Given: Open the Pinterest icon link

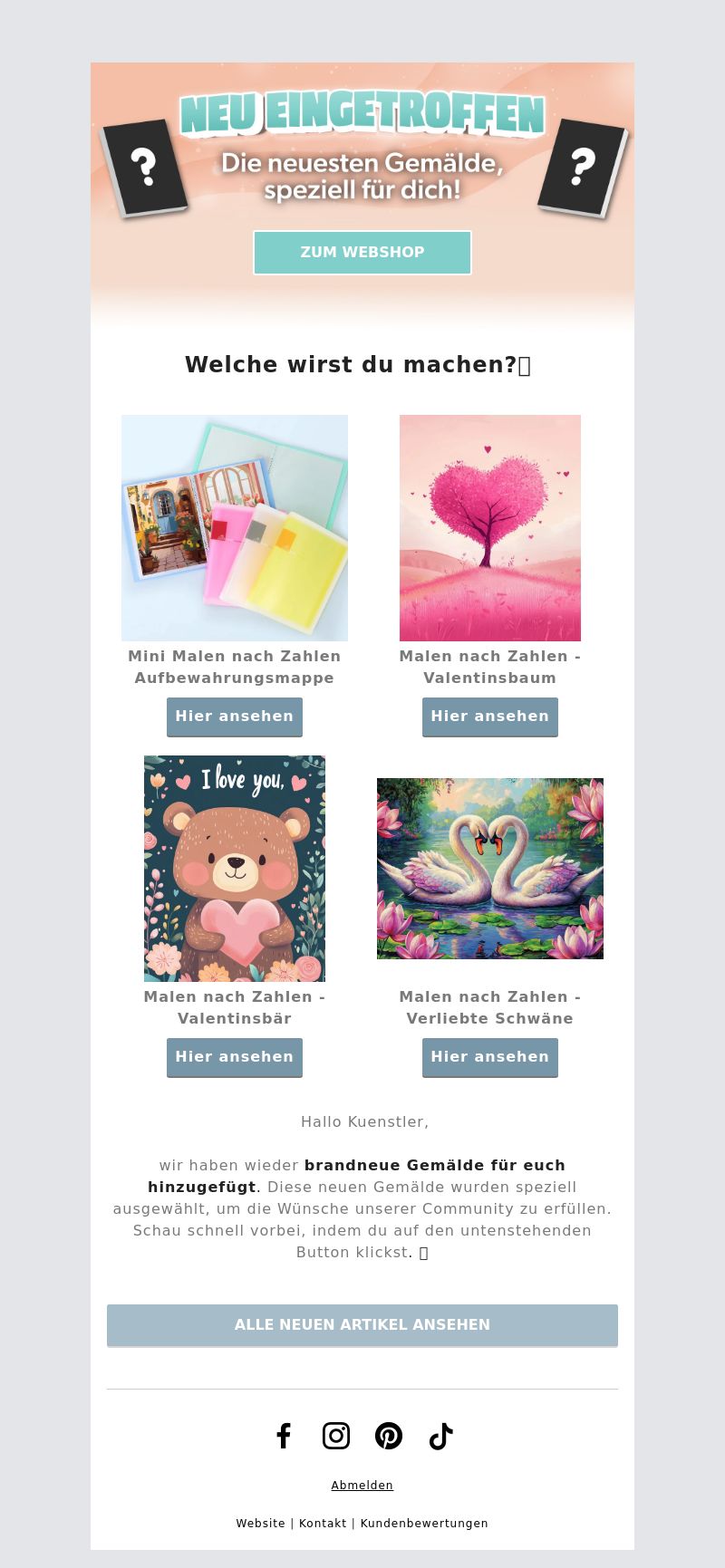Looking at the screenshot, I should (389, 1436).
